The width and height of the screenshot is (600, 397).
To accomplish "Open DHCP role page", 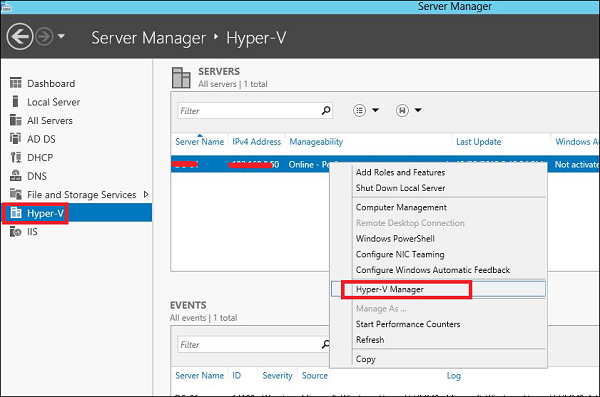I will click(40, 157).
